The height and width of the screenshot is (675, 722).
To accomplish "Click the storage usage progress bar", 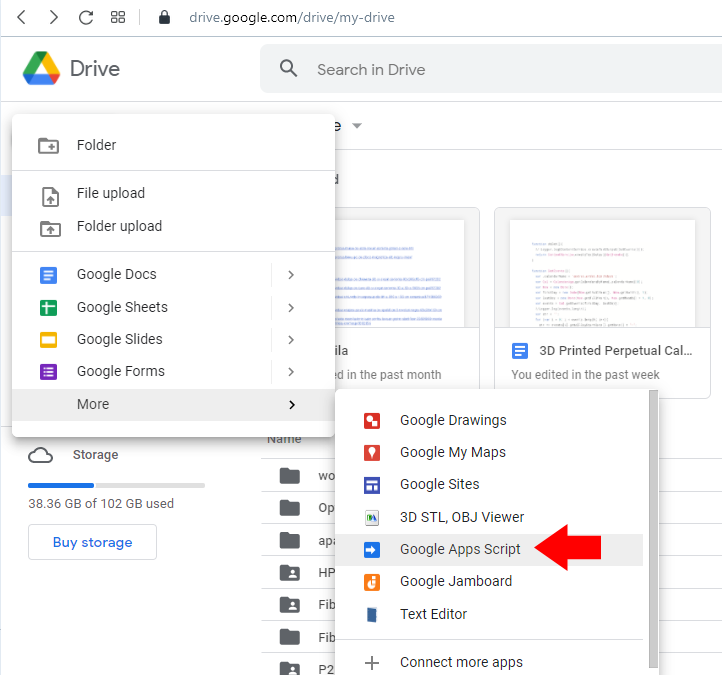I will coord(116,485).
